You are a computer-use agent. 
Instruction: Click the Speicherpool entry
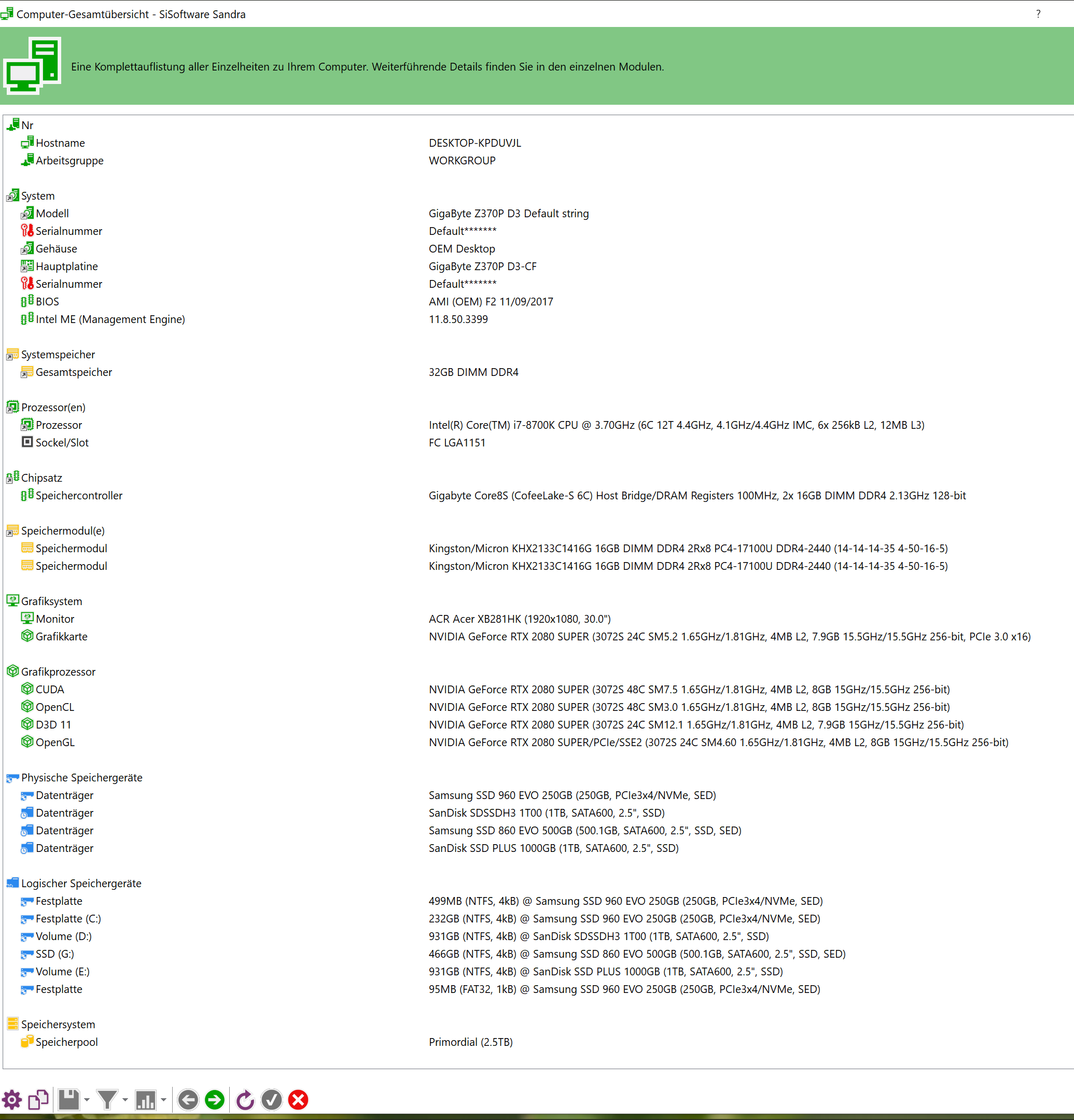(x=66, y=1042)
